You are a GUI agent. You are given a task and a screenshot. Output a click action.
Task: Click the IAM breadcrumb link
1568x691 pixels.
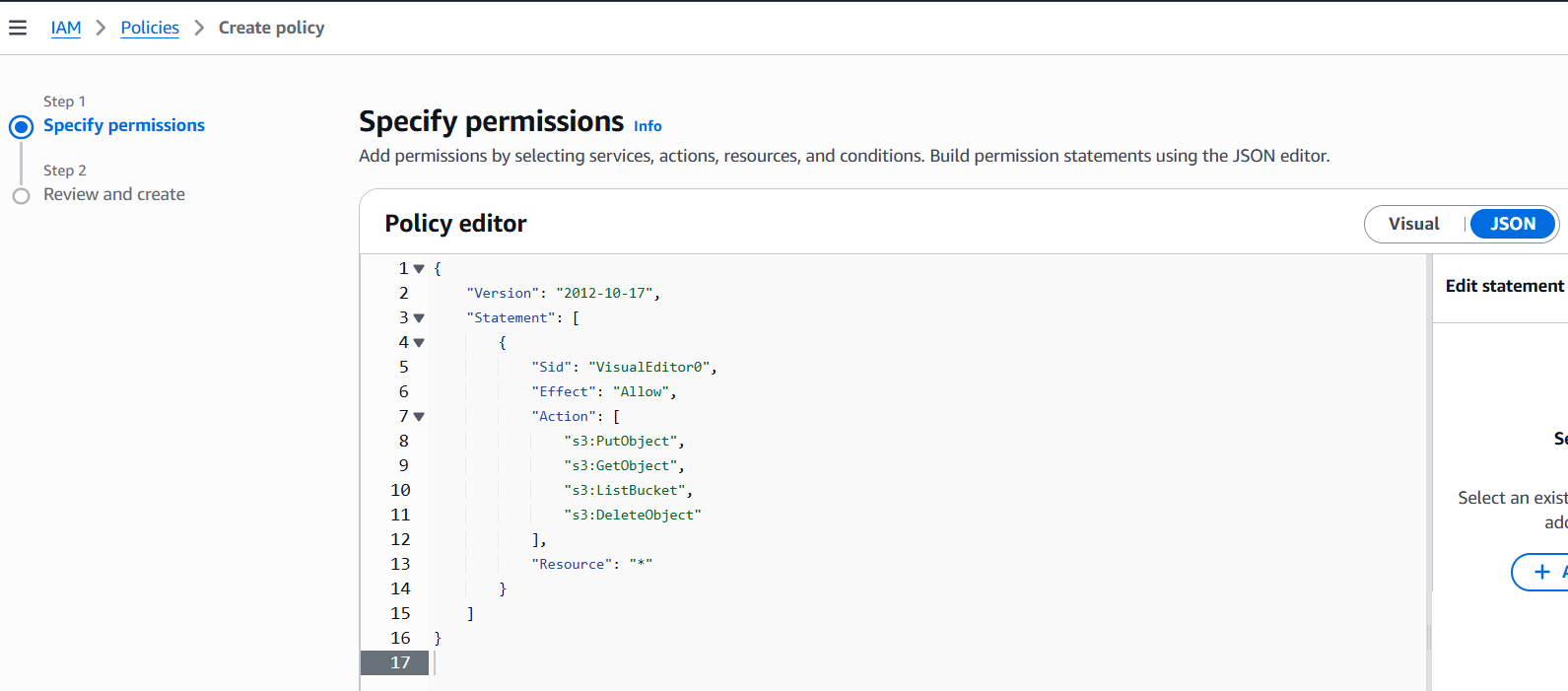(66, 28)
